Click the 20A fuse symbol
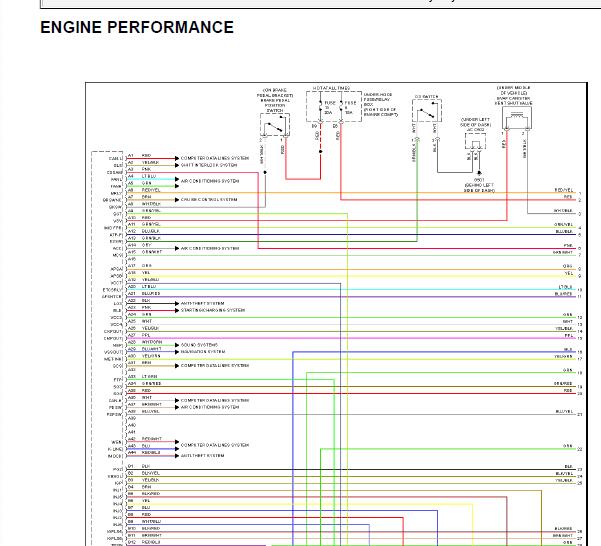 pos(320,107)
